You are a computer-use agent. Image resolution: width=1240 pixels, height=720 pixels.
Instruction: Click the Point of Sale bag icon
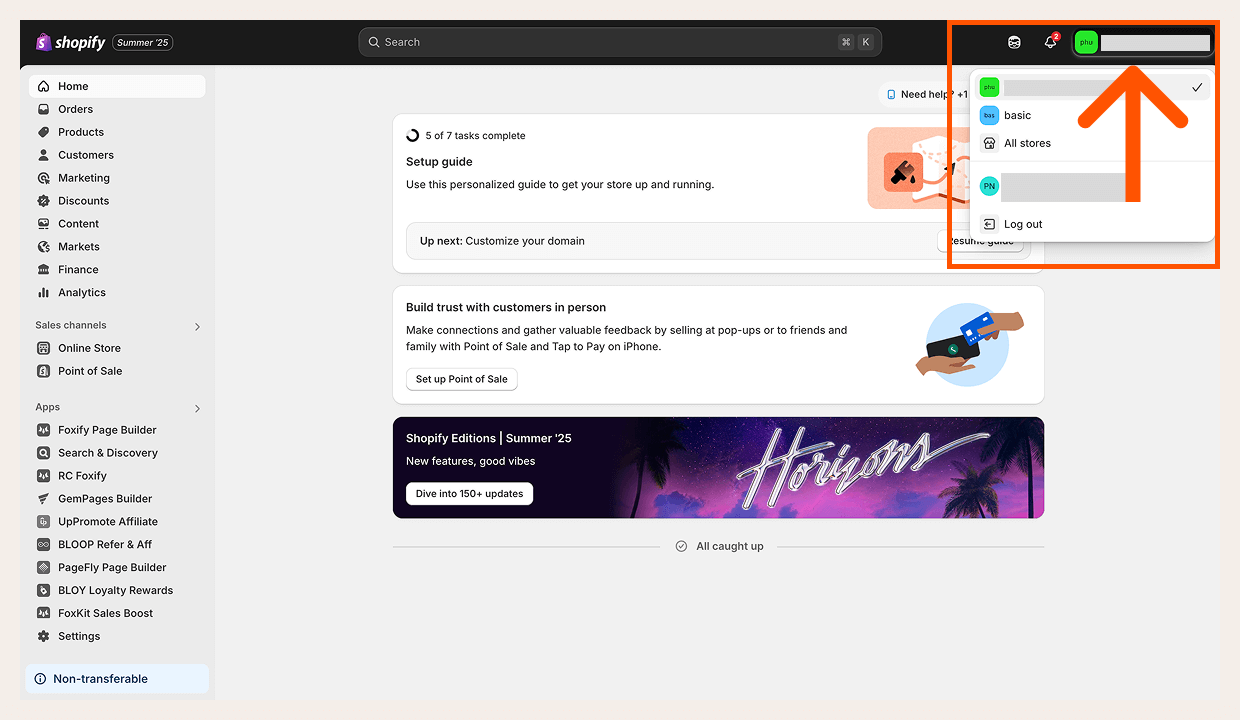point(43,371)
